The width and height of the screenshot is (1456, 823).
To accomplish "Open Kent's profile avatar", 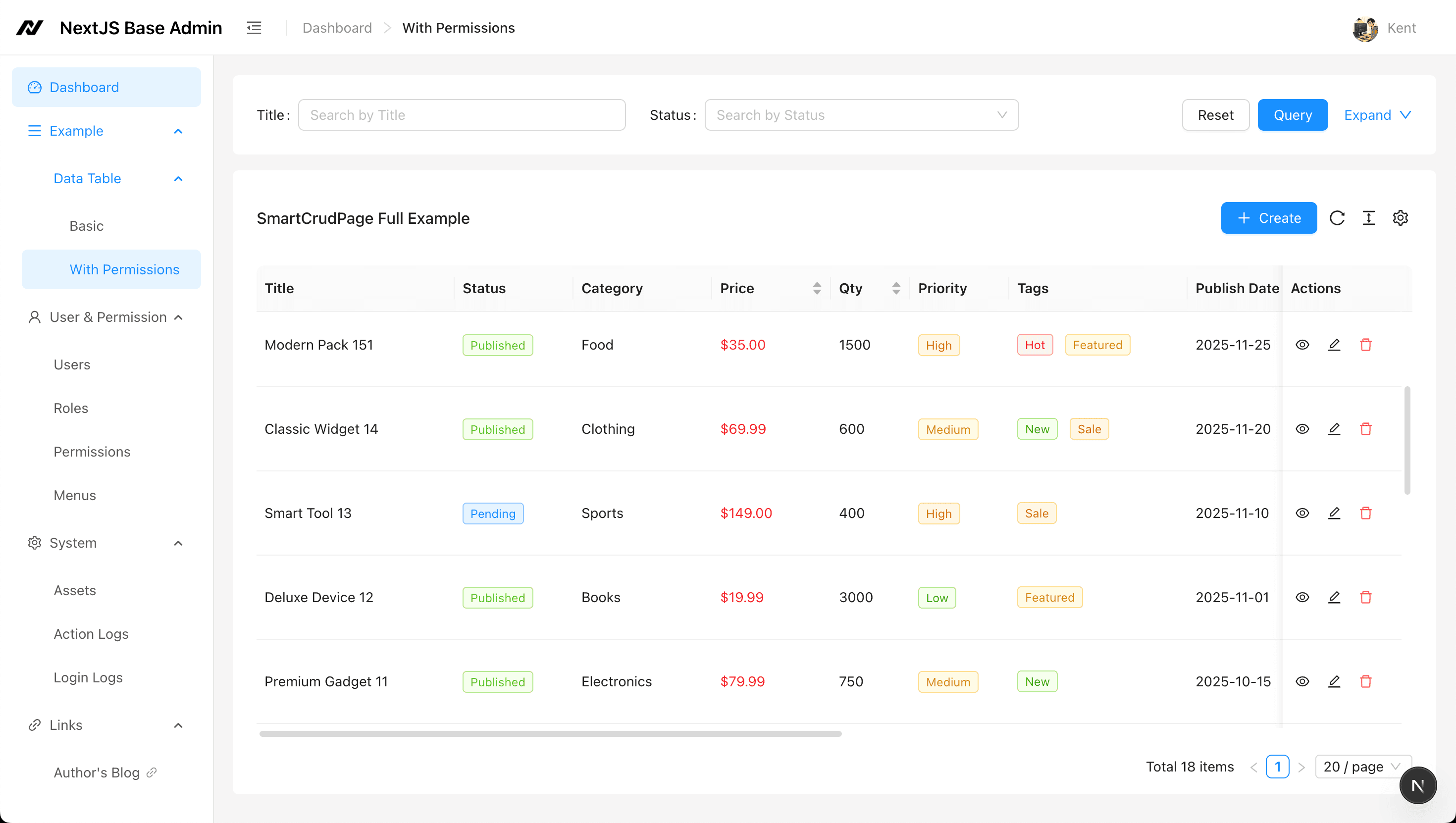I will (1365, 28).
